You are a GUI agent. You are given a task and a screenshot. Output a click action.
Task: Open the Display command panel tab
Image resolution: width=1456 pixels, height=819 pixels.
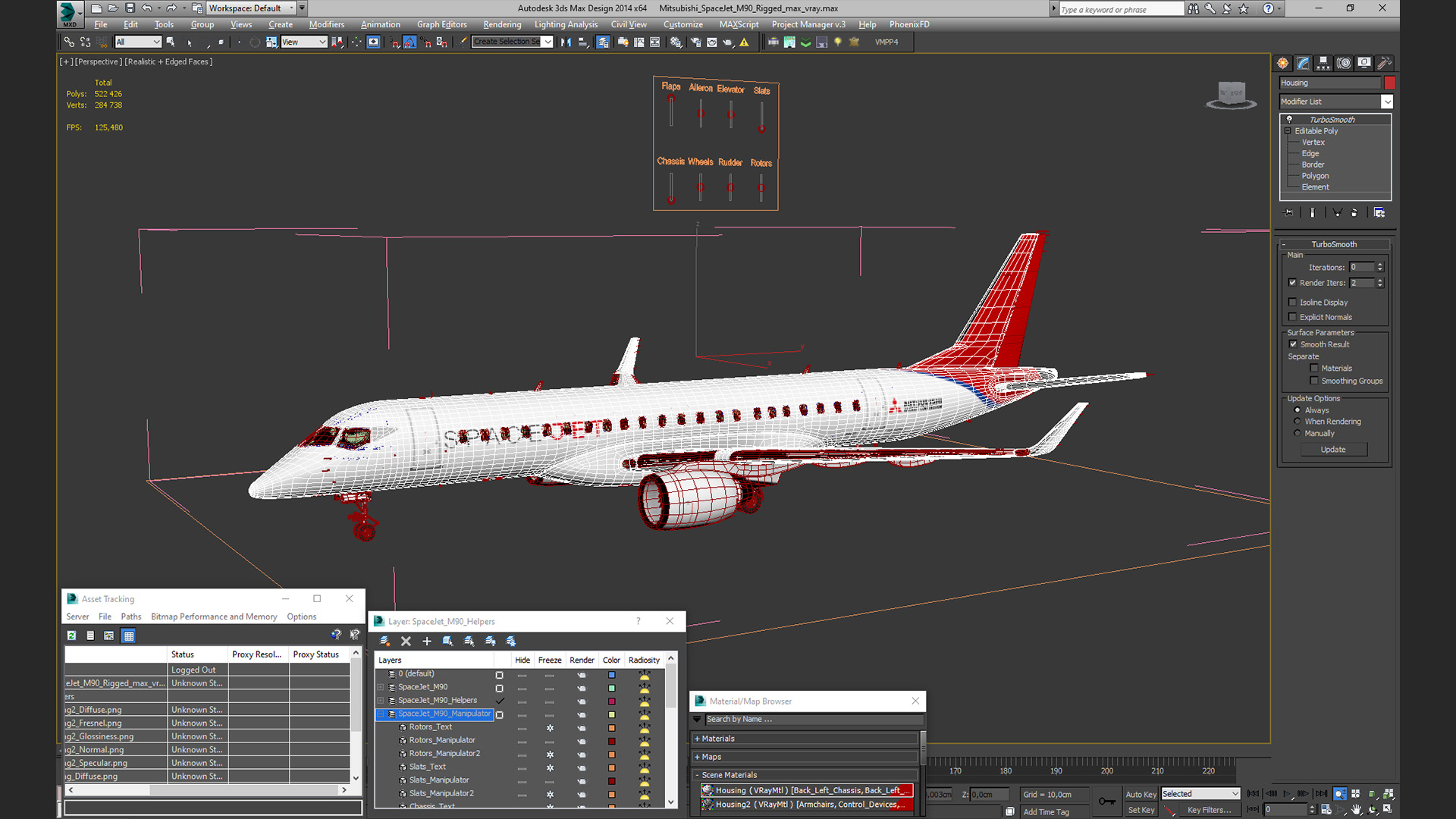[1364, 63]
